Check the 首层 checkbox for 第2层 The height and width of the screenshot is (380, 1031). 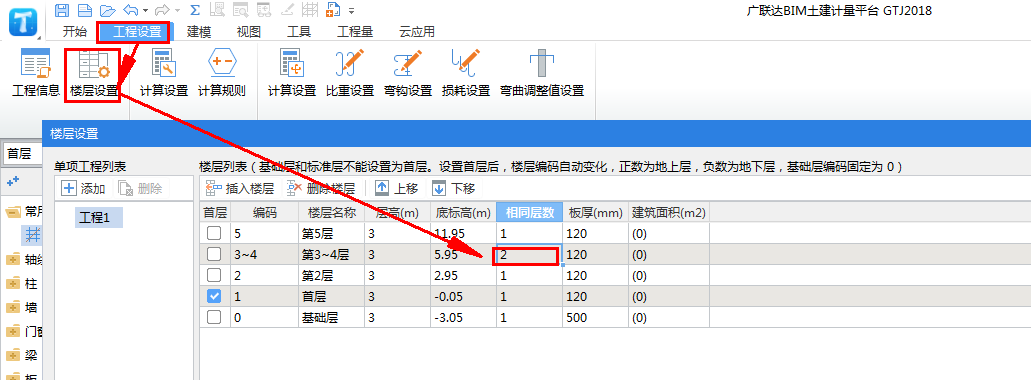click(214, 275)
